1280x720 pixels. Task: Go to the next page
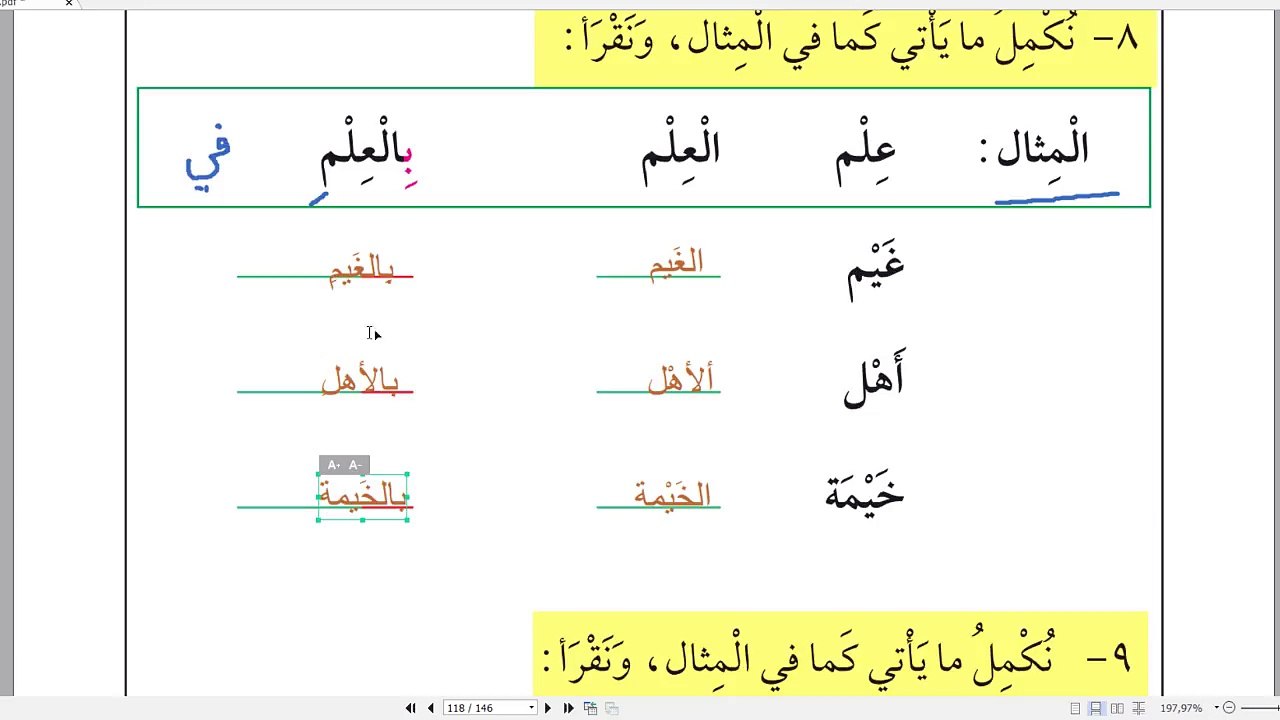pos(547,708)
